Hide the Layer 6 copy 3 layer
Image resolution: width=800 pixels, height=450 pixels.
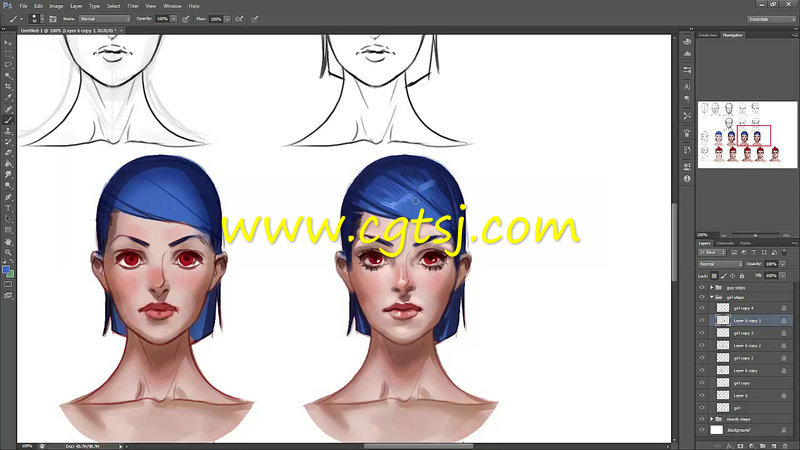702,320
